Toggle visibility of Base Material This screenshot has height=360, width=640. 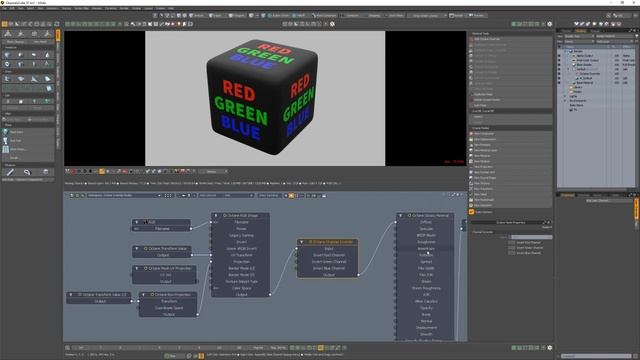(x=559, y=83)
